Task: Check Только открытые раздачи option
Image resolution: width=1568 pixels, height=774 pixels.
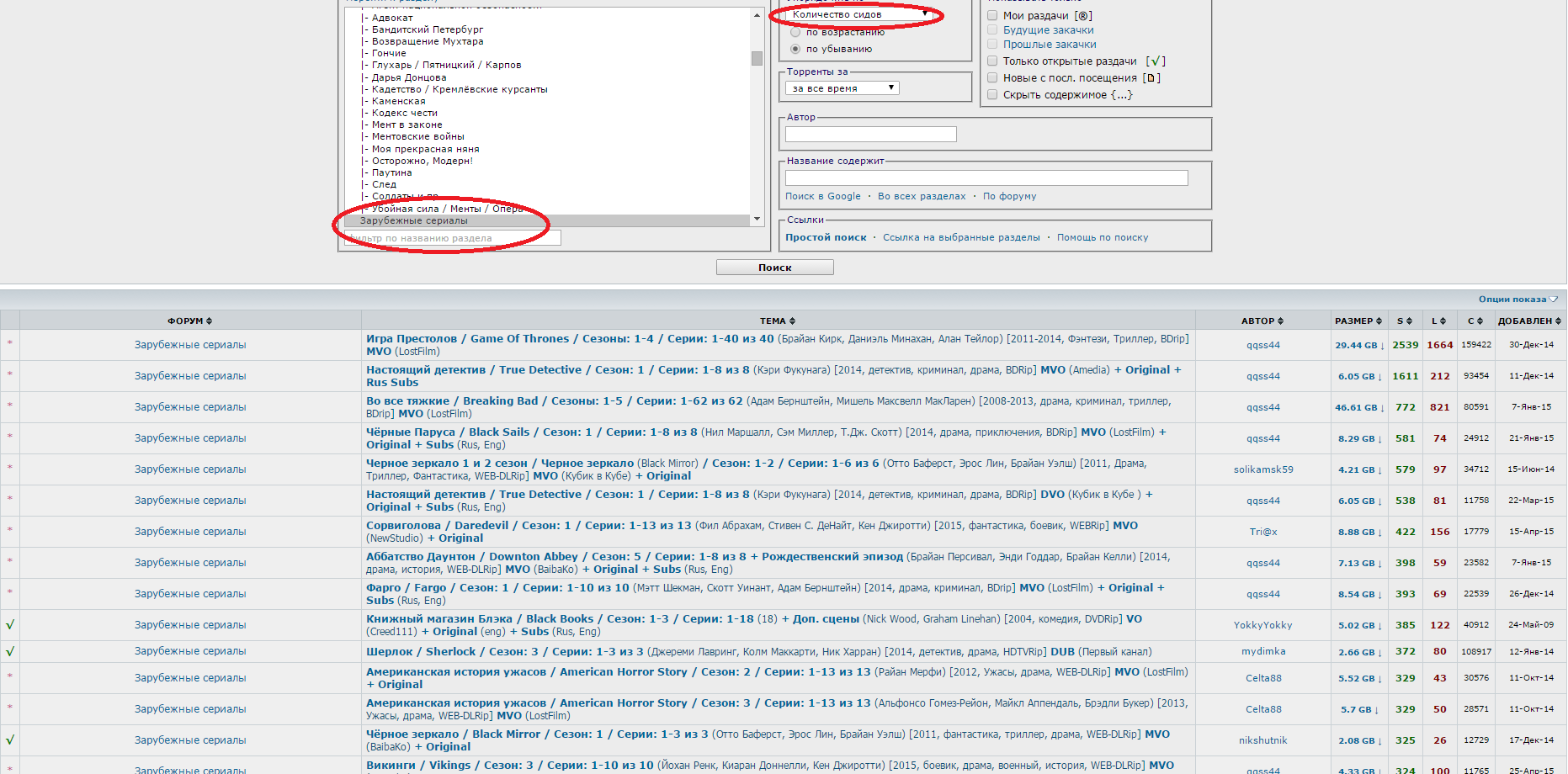Action: pos(992,61)
